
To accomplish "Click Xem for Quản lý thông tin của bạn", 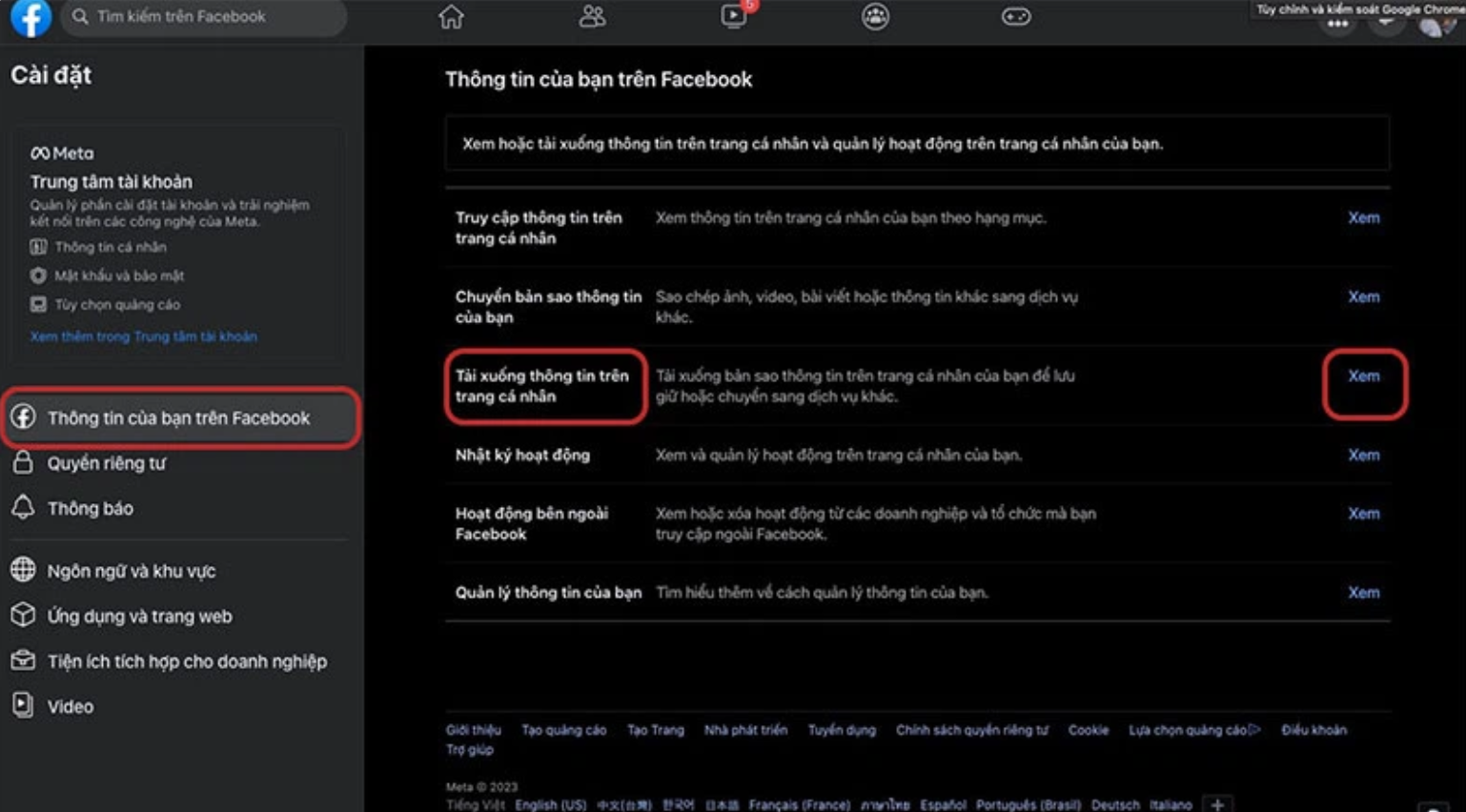I will (x=1363, y=592).
